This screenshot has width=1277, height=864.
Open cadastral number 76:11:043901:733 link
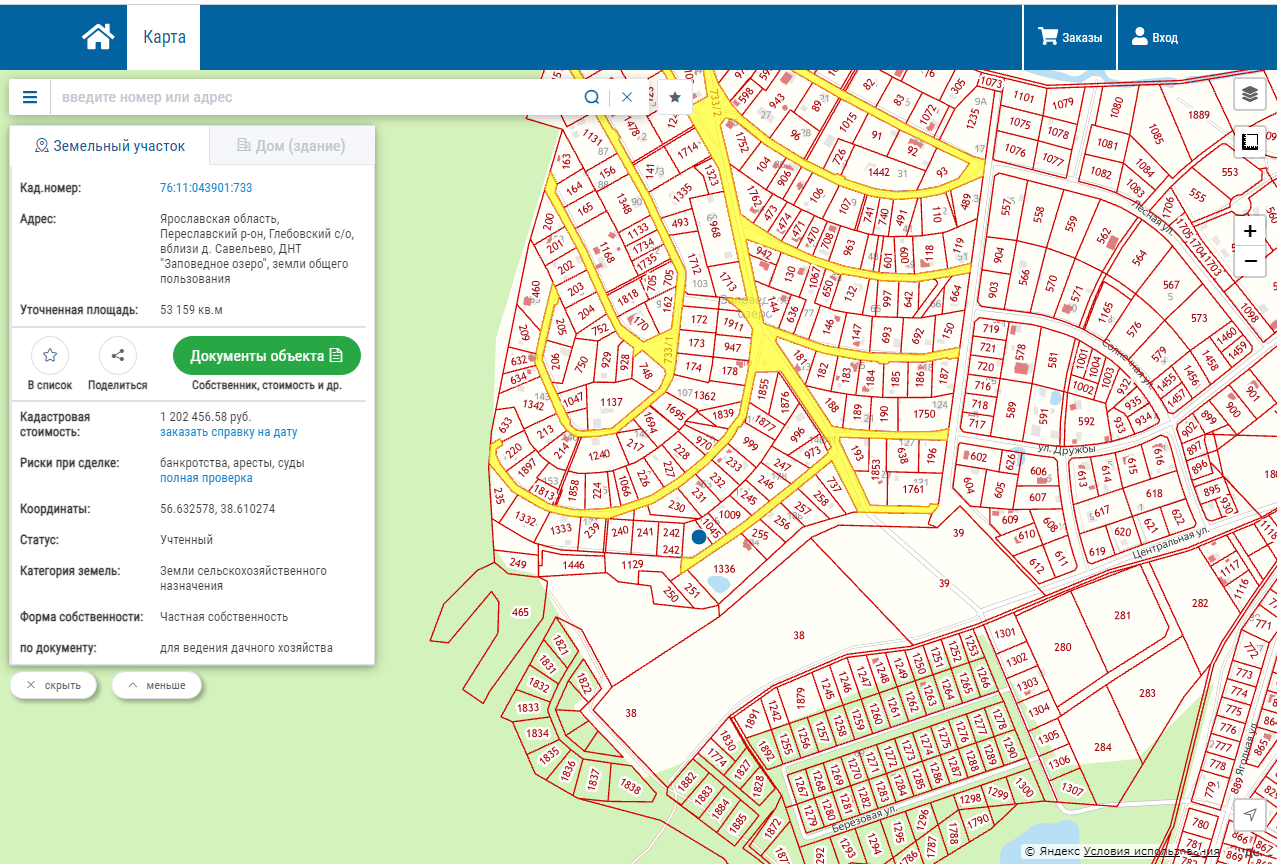[x=206, y=188]
